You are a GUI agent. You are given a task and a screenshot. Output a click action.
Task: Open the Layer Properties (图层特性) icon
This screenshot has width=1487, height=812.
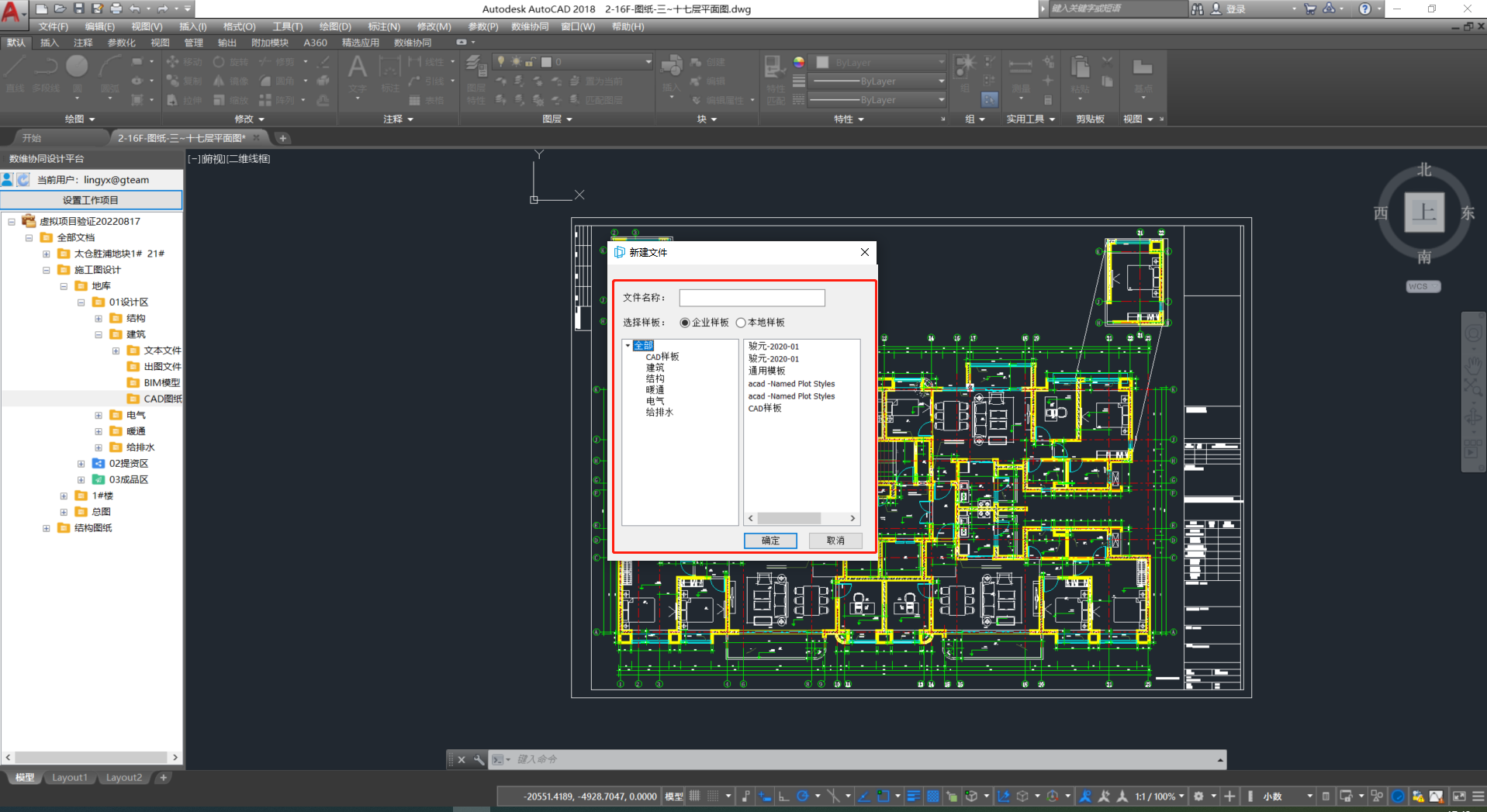(x=476, y=81)
